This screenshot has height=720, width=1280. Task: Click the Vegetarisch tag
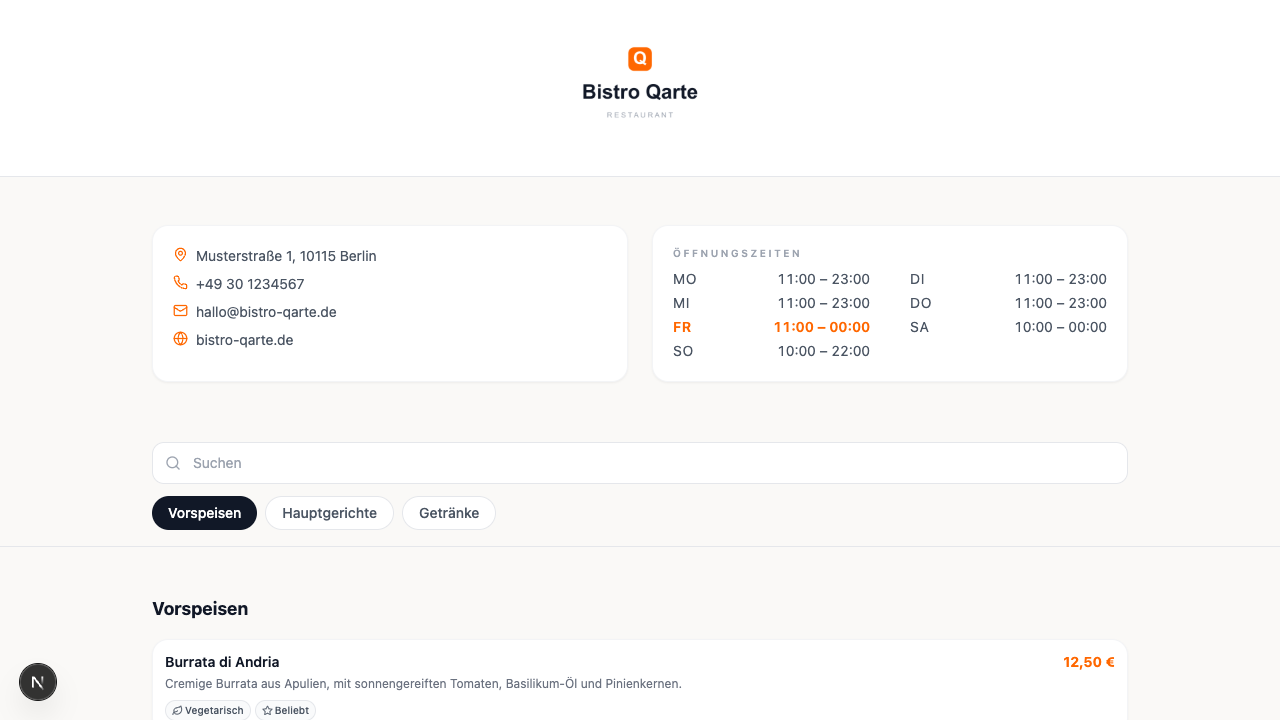point(208,710)
